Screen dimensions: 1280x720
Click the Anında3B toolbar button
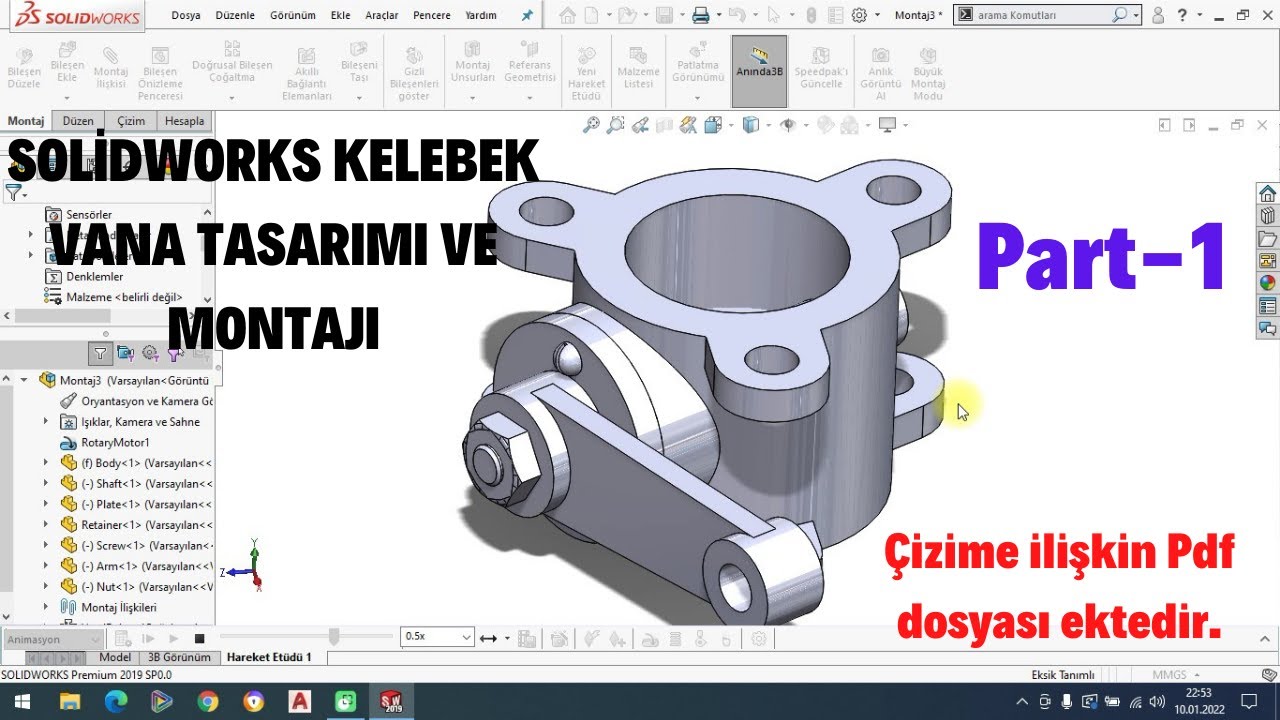click(759, 70)
